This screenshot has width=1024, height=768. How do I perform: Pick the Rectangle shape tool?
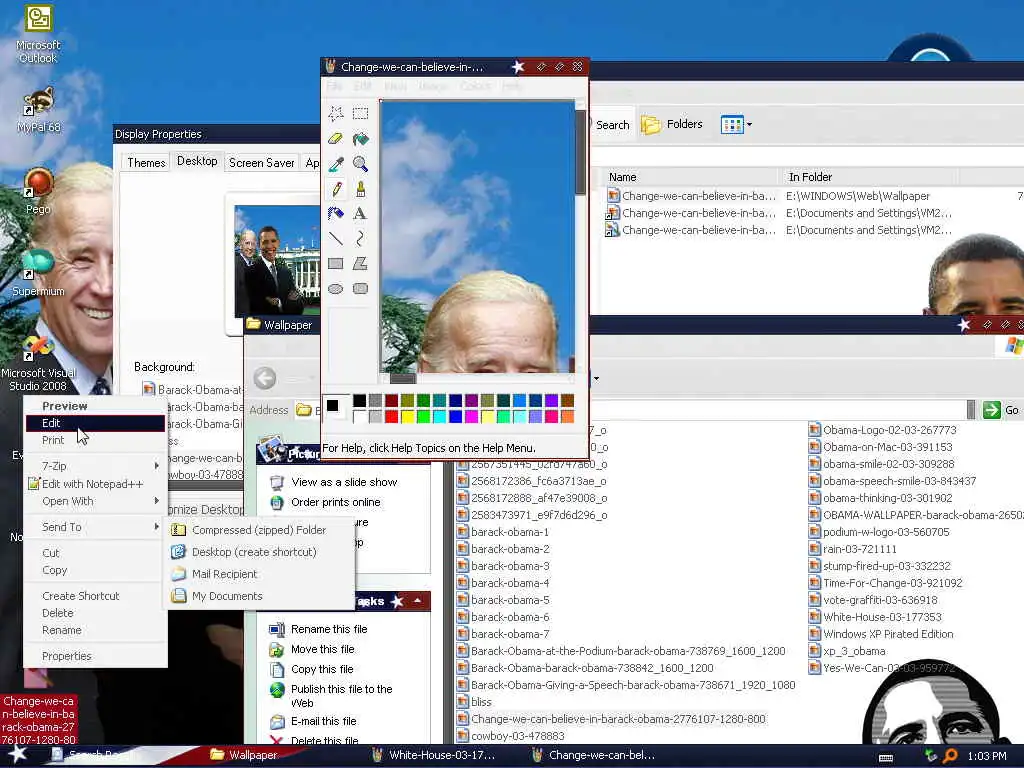[336, 263]
